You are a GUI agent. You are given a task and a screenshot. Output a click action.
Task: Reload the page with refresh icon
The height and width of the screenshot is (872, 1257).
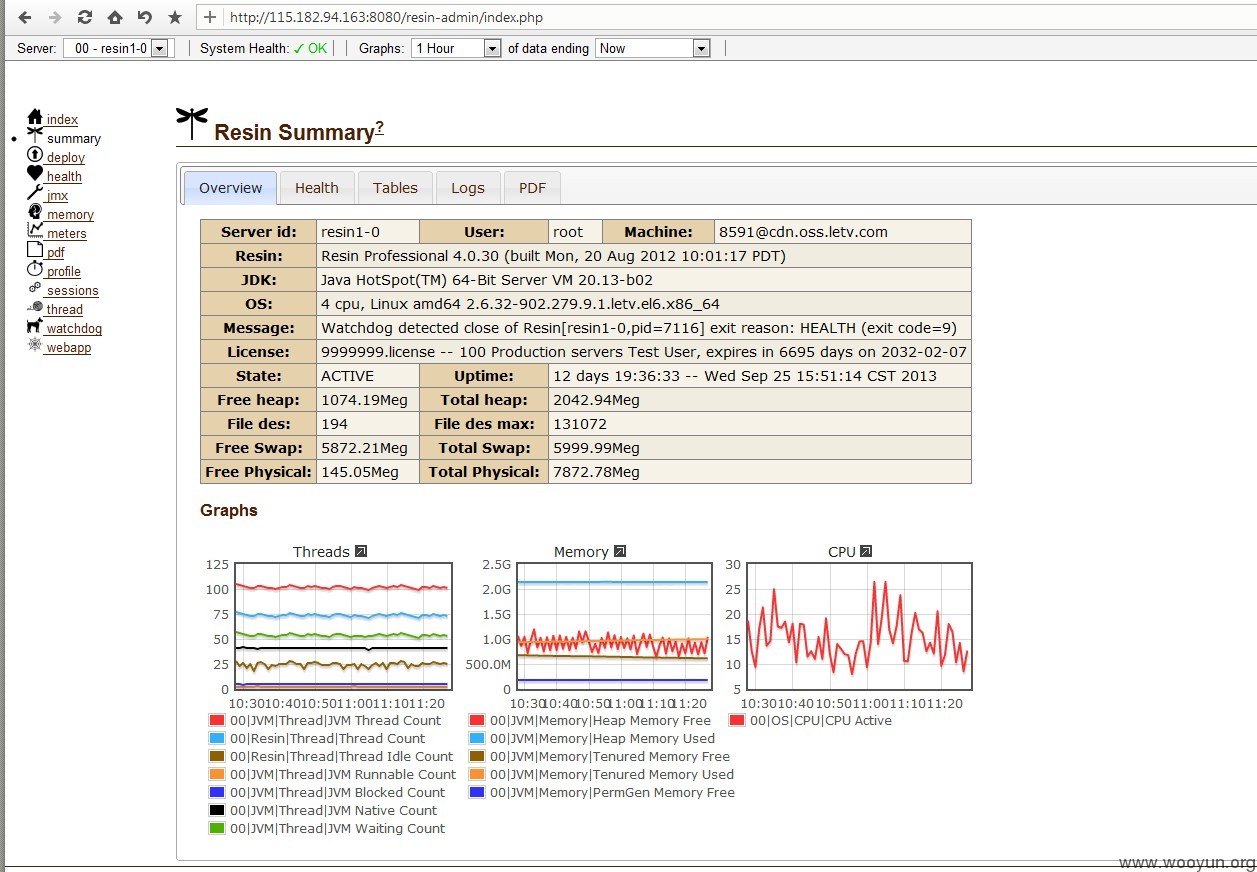point(85,17)
